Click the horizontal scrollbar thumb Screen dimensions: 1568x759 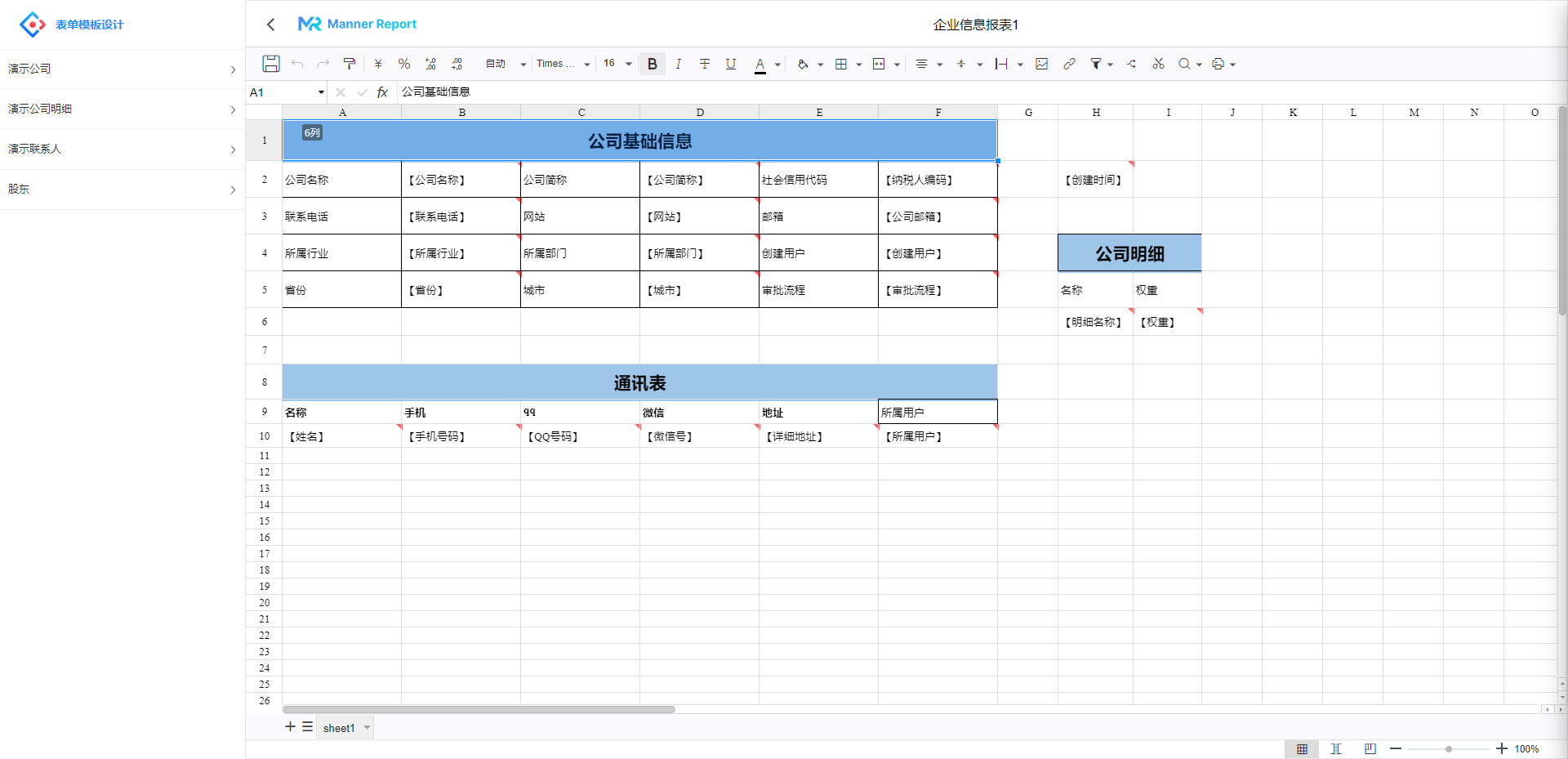[x=479, y=710]
